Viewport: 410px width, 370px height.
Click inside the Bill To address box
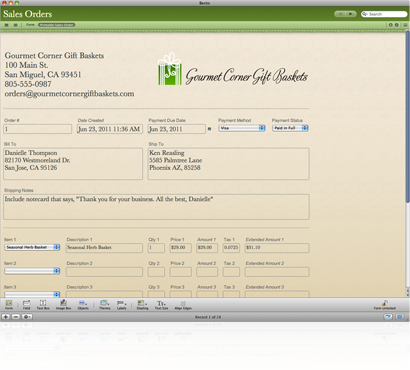73,164
